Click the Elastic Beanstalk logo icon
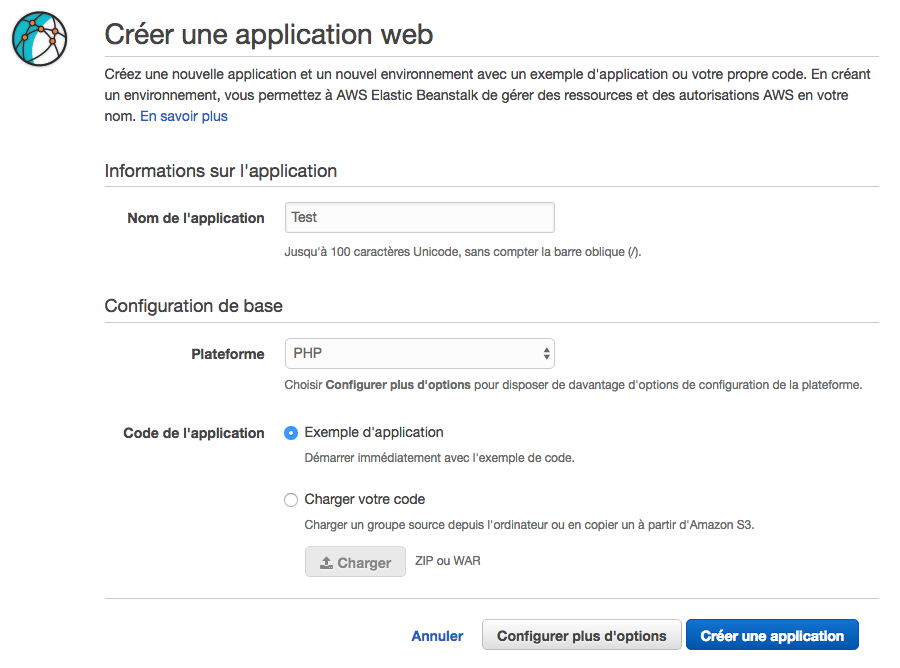The height and width of the screenshot is (668, 900). click(x=38, y=37)
